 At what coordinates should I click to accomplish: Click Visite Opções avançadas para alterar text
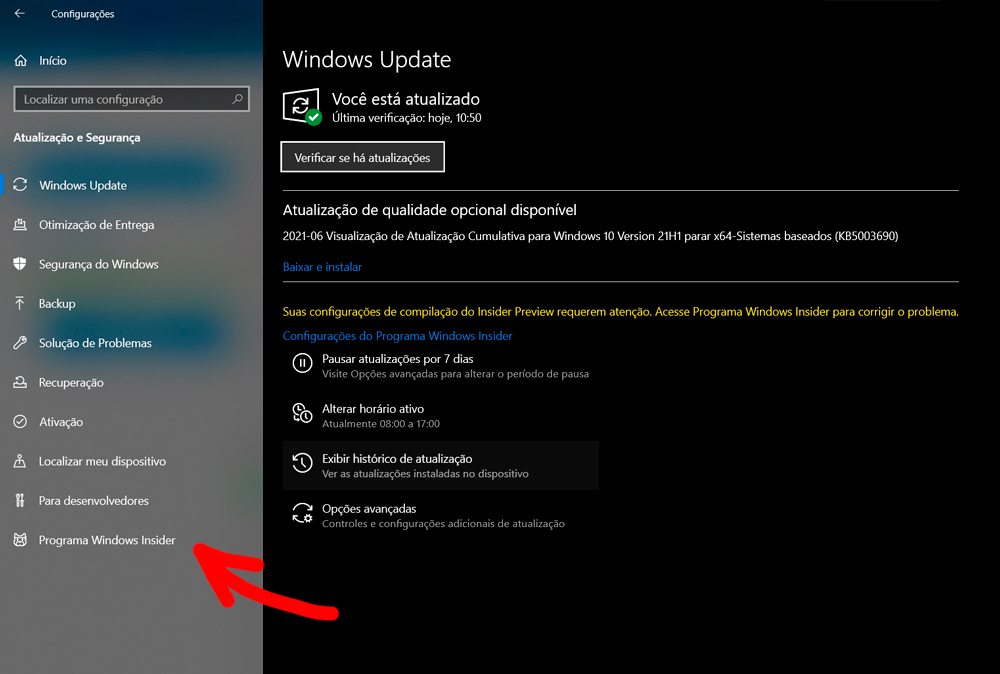click(455, 374)
